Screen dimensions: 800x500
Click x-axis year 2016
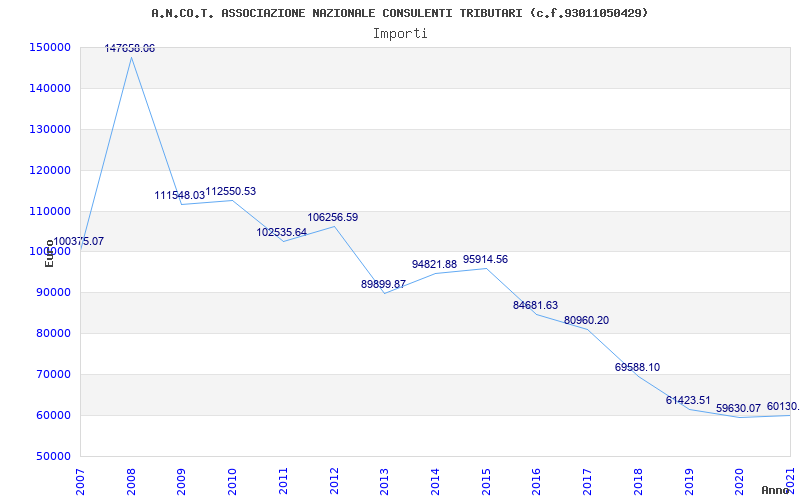537,482
